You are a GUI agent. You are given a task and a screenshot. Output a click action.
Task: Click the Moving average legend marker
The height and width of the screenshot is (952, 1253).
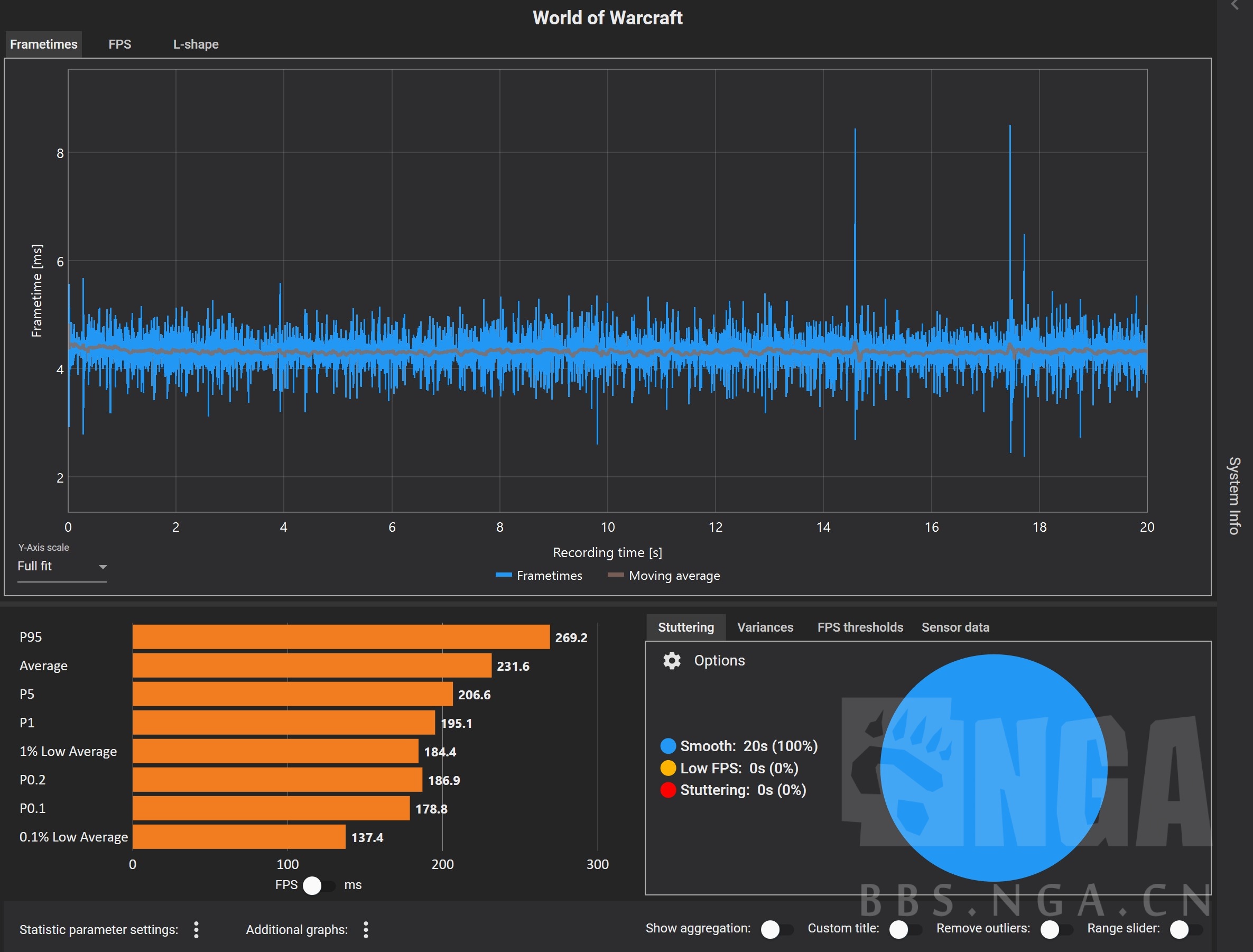click(x=615, y=575)
